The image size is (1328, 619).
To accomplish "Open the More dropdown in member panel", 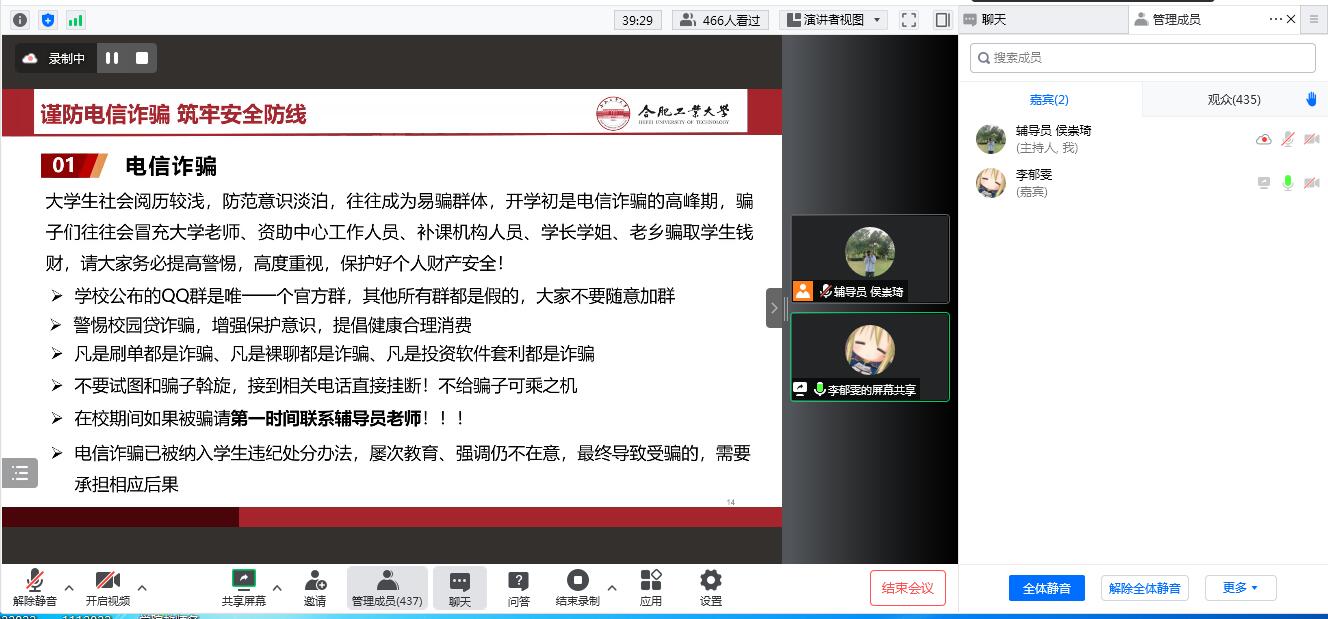I will tap(1240, 588).
